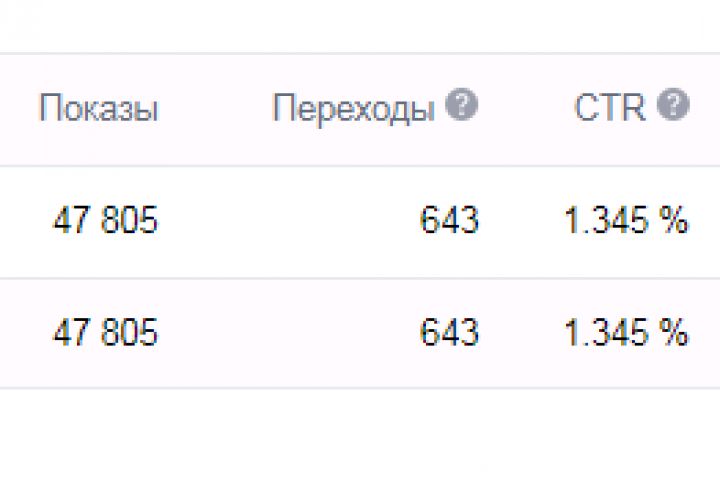The width and height of the screenshot is (720, 480).
Task: Click blank area left of bottom row's 47 805
Action: (x=22, y=333)
